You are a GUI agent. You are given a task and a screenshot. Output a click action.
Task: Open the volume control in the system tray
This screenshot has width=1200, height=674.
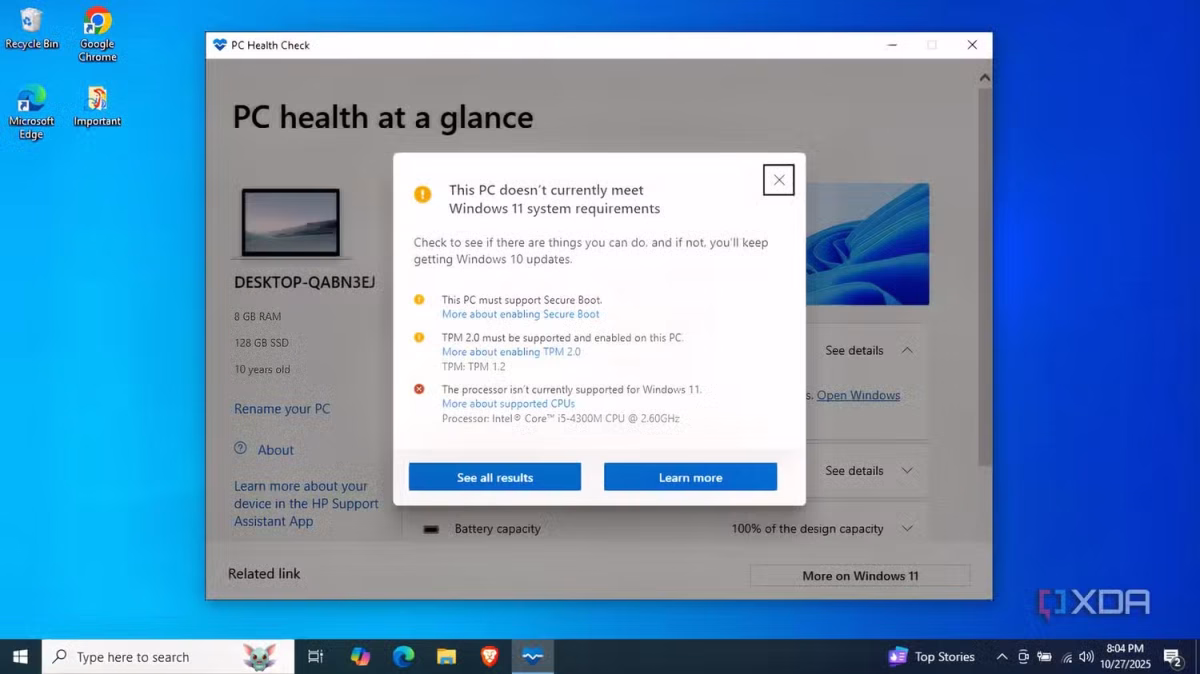click(1086, 656)
